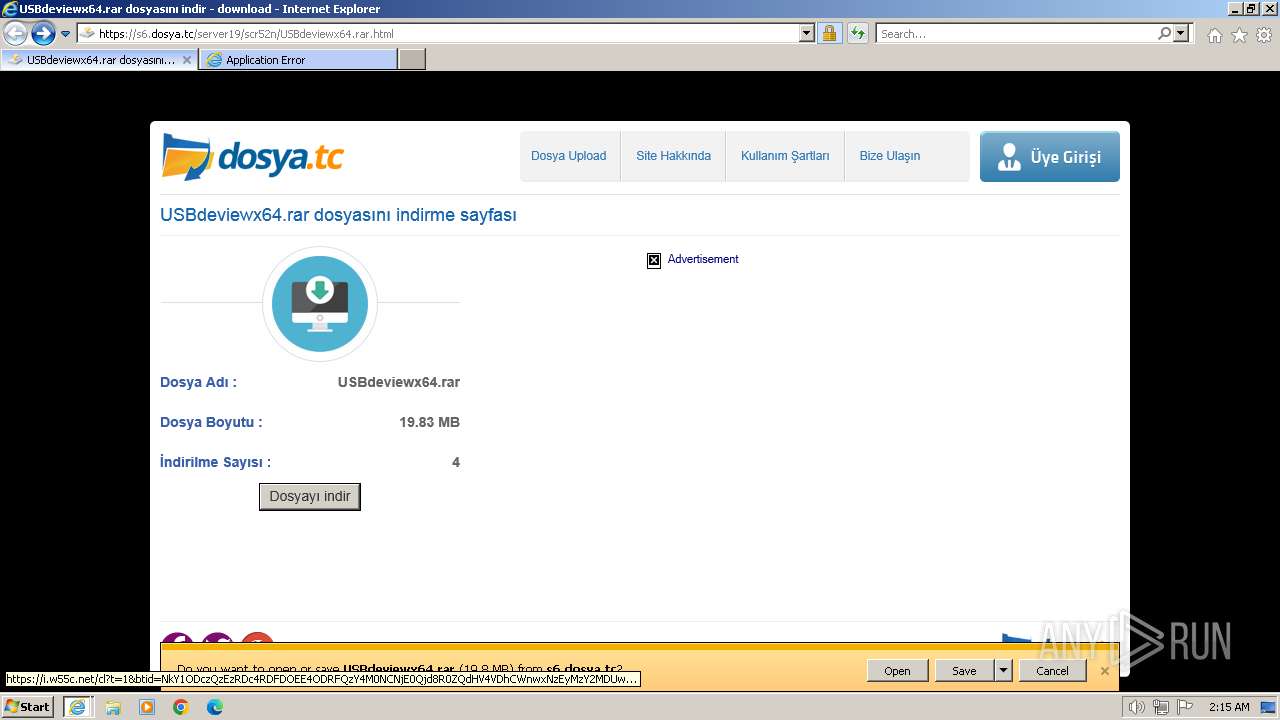This screenshot has width=1280, height=720.
Task: Click the browser Forward arrow button
Action: [x=43, y=34]
